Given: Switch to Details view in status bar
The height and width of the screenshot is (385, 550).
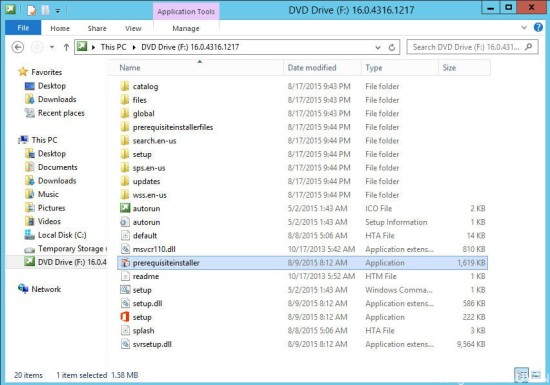Looking at the screenshot, I should [x=521, y=375].
